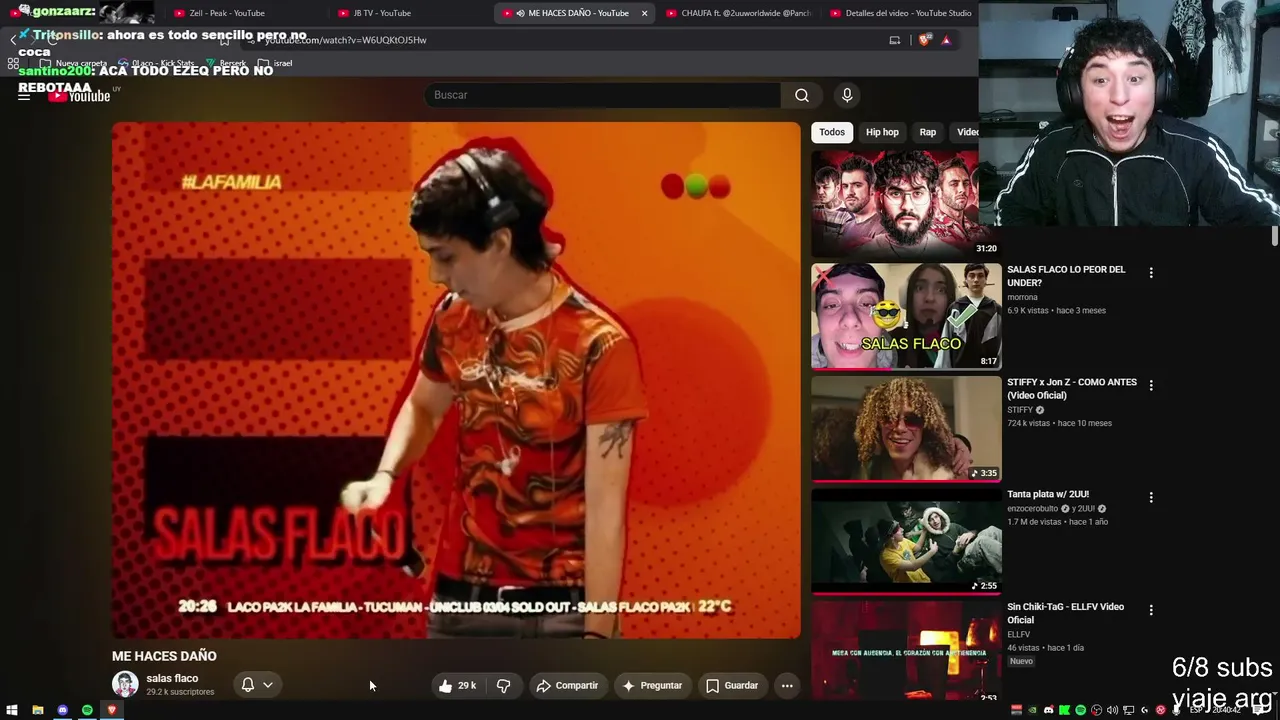Open the Detalles del video YouTube Studio tab
This screenshot has width=1280, height=720.
click(900, 13)
